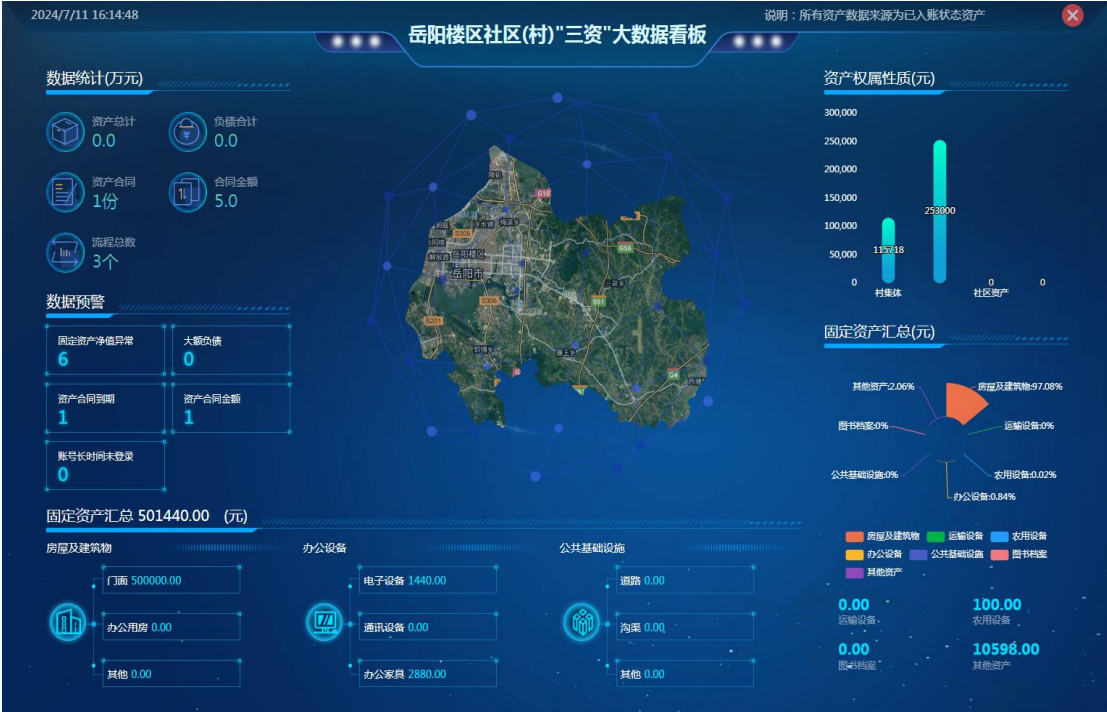Click the 资产总计 value 0.0
The width and height of the screenshot is (1107, 712).
point(104,140)
